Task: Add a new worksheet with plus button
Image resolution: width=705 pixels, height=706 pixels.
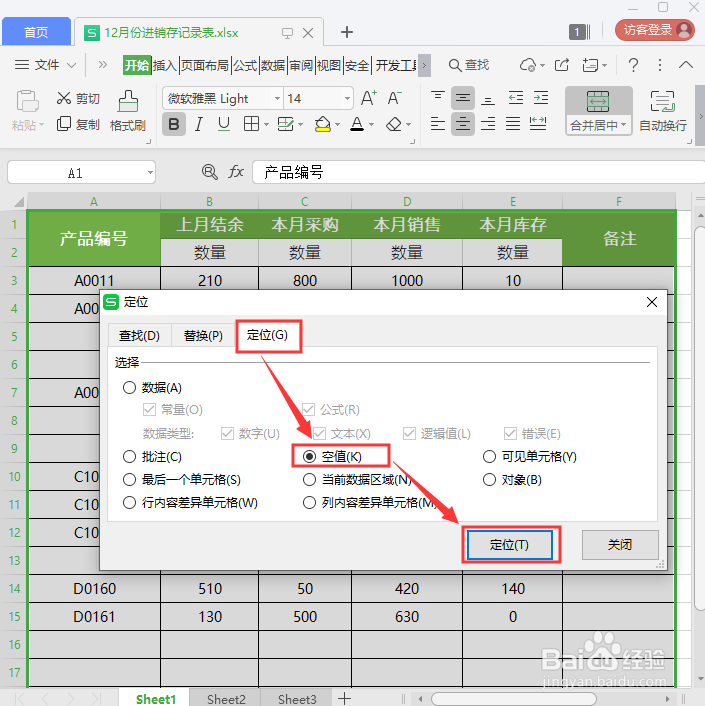Action: click(344, 698)
